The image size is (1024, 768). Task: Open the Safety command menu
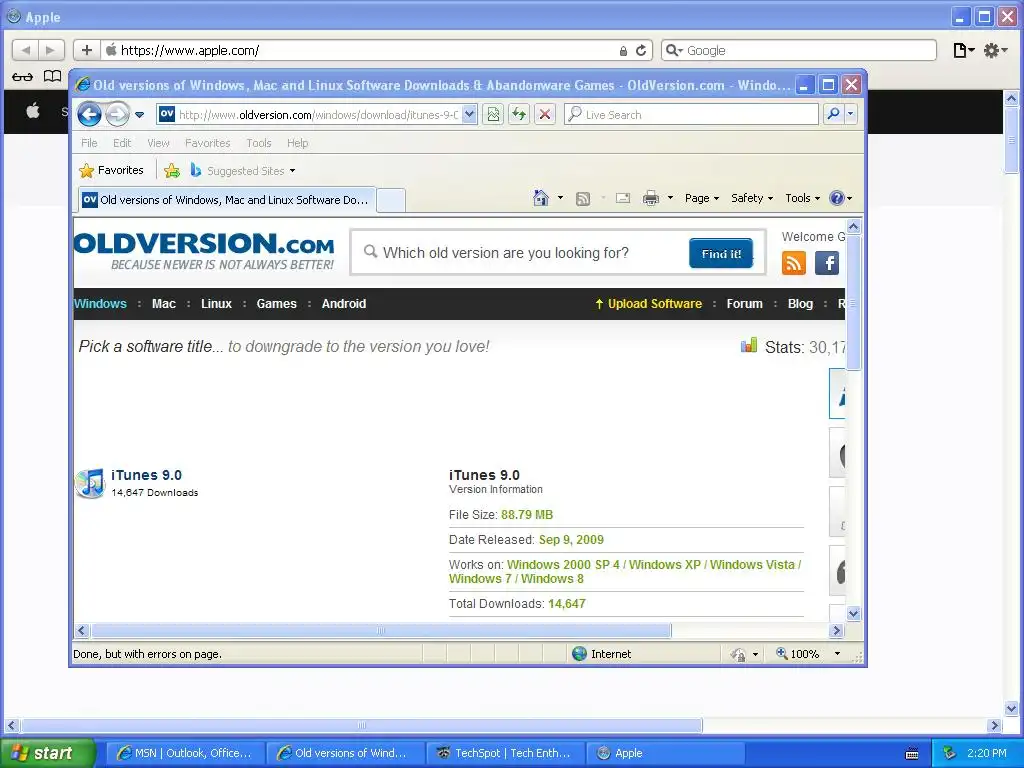pos(752,198)
